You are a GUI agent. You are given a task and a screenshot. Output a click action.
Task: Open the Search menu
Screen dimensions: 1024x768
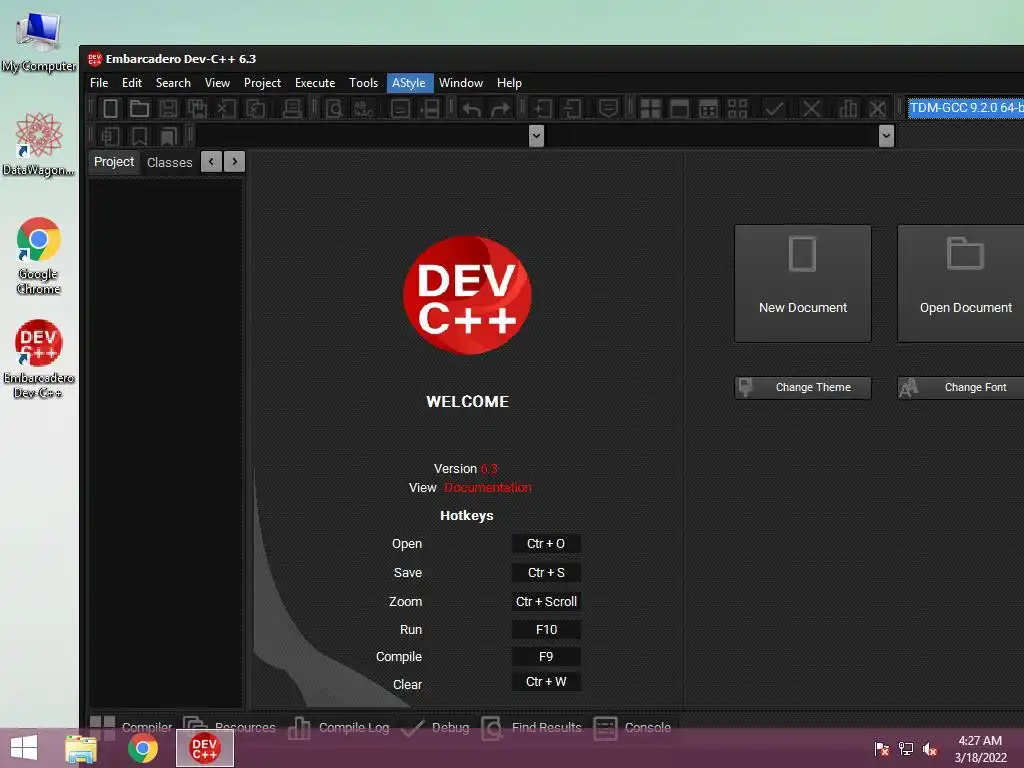click(173, 83)
